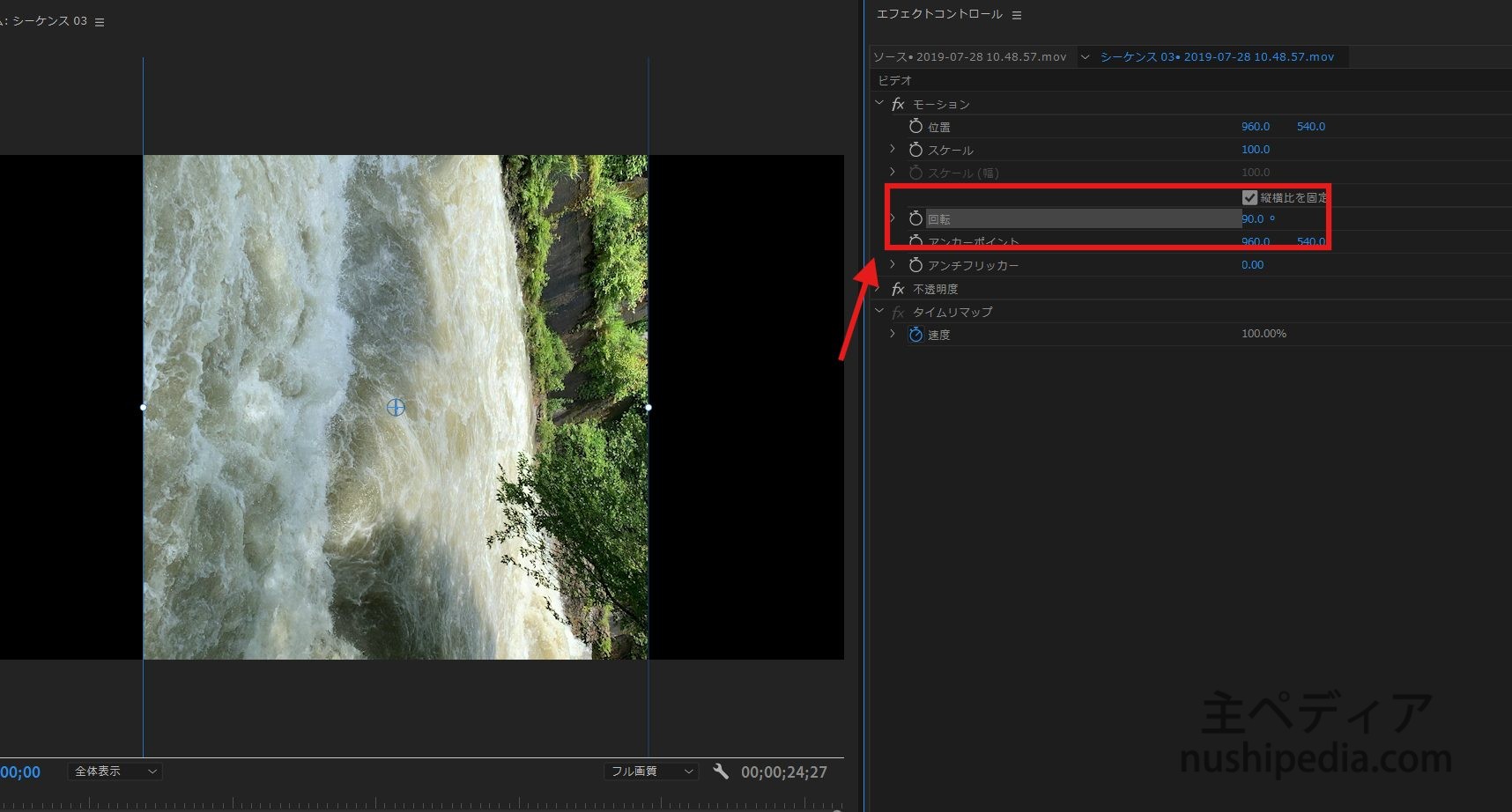Toggle the fx icon beside モーション
Viewport: 1512px width, 812px height.
[898, 104]
